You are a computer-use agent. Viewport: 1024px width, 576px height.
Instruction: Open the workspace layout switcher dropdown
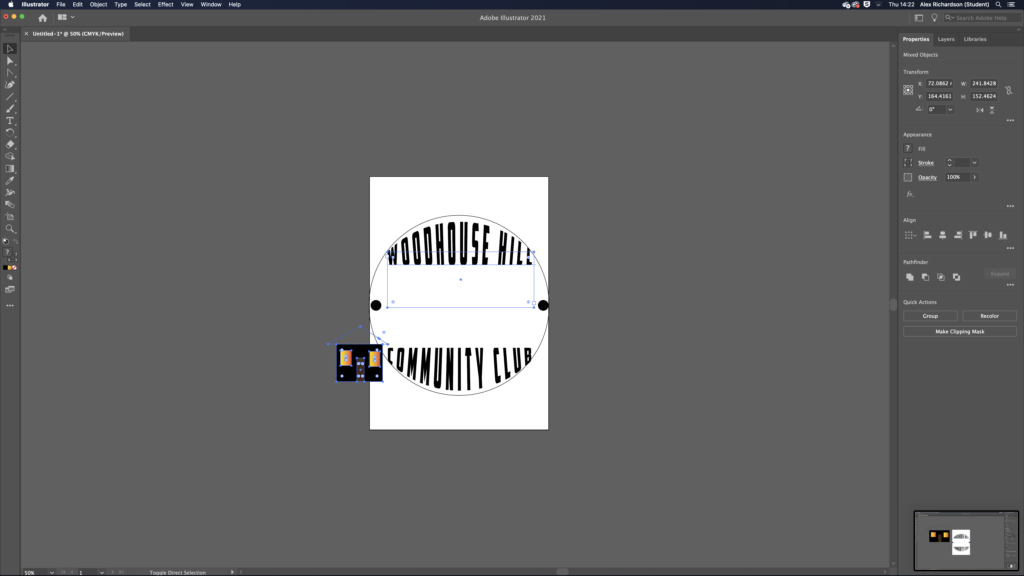[x=66, y=18]
